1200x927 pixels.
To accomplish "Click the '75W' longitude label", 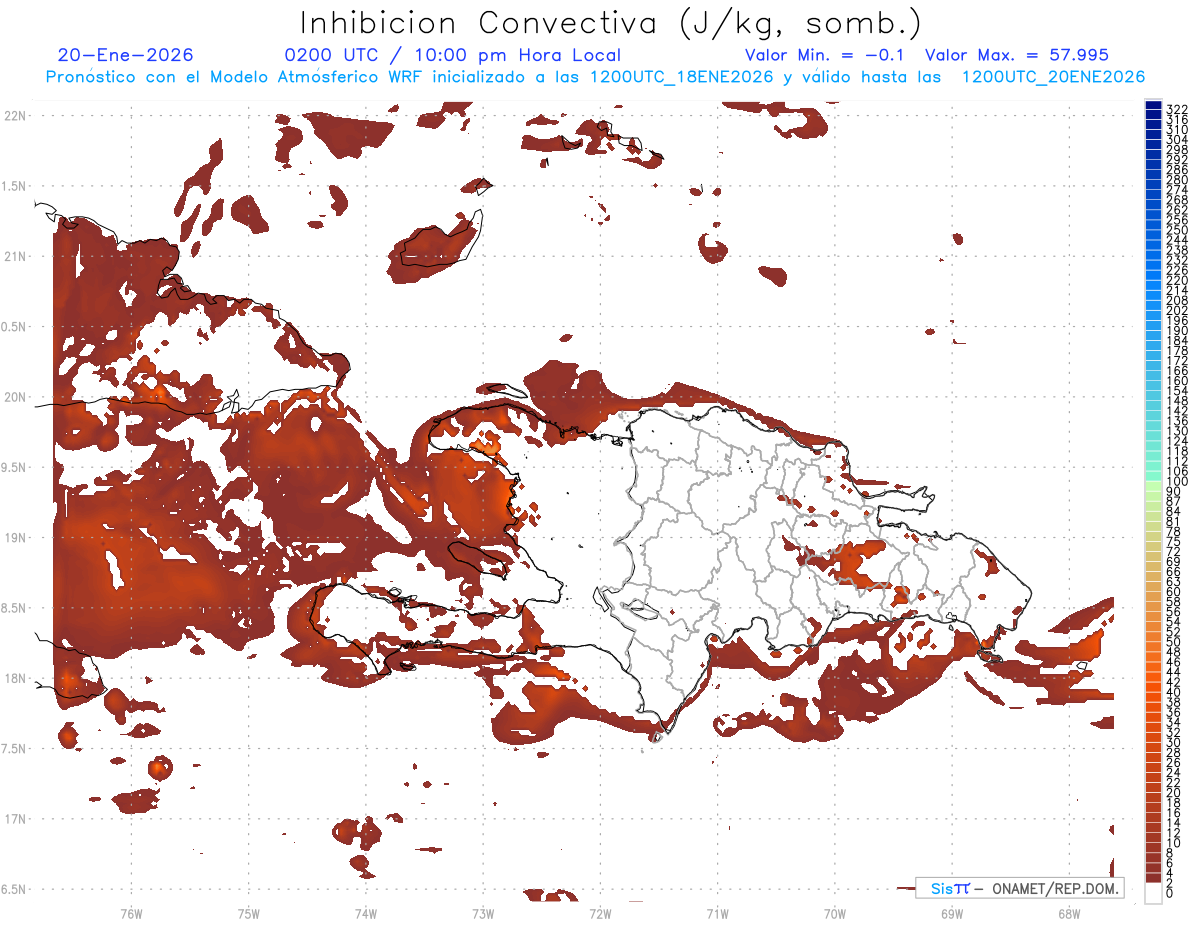I will click(248, 913).
